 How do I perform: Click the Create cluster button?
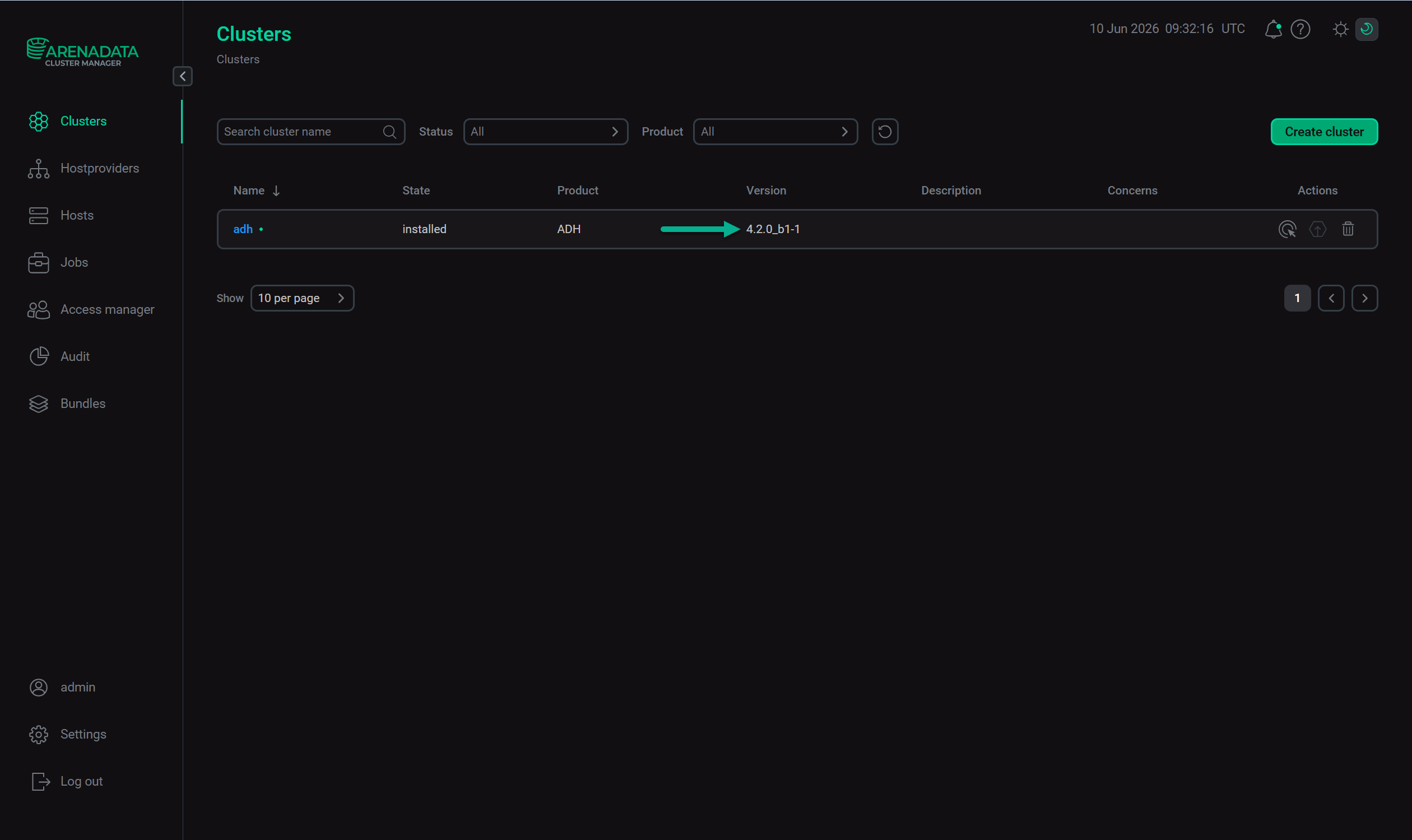coord(1324,132)
